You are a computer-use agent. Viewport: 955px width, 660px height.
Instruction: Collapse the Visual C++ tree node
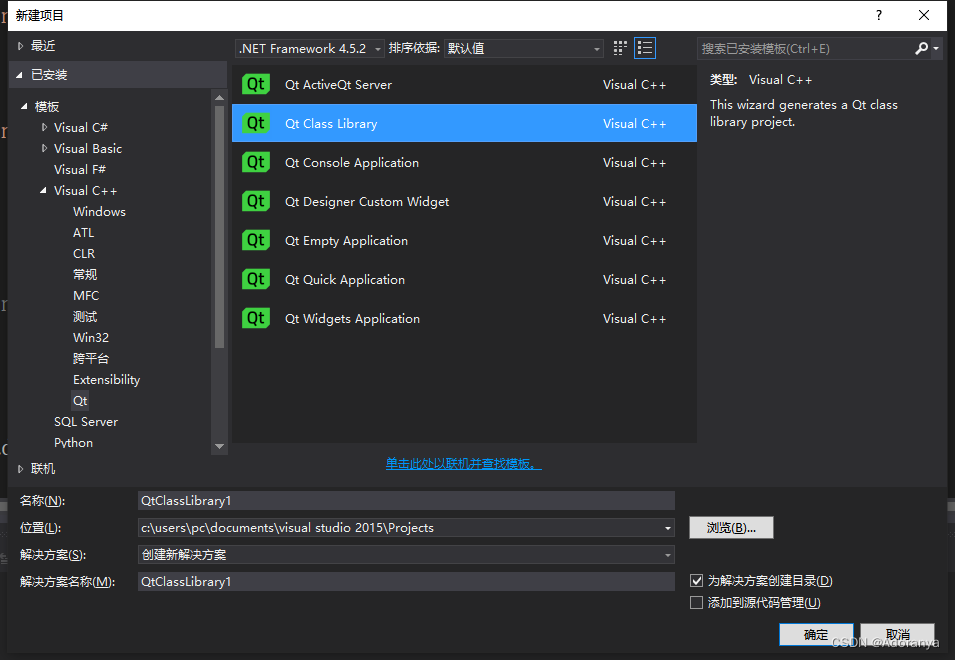(x=43, y=191)
